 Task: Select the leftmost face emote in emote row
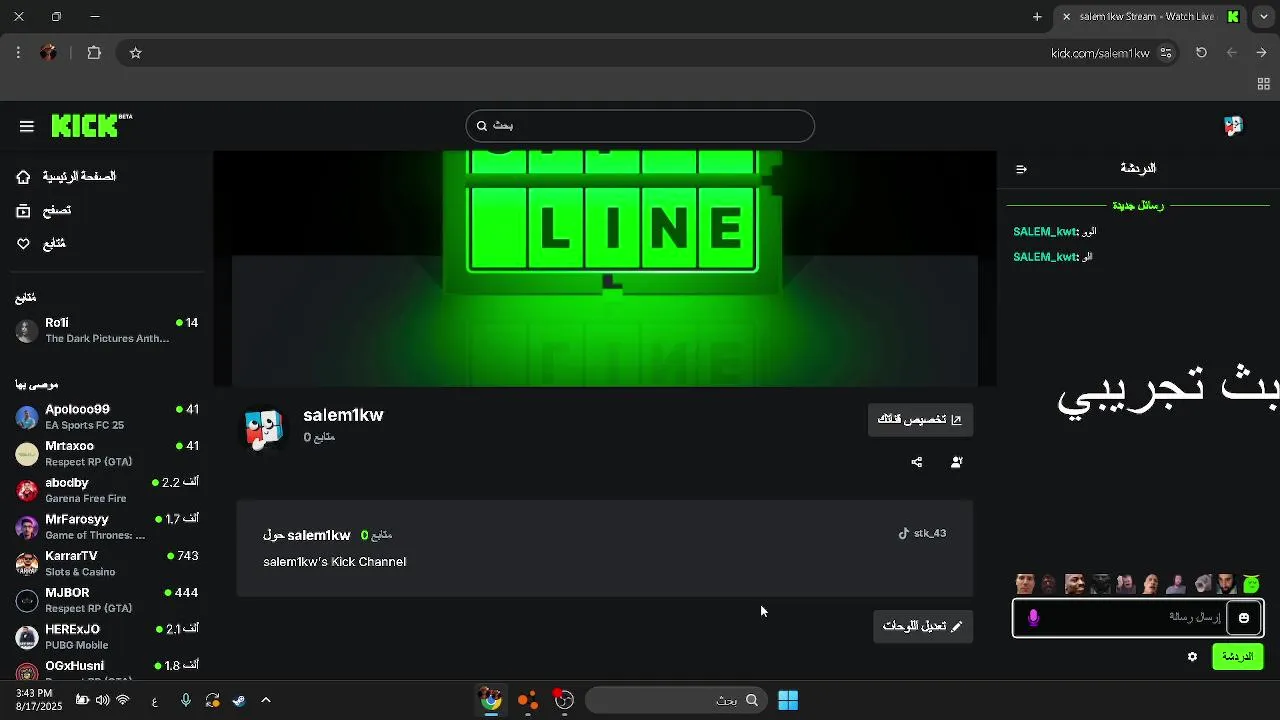pyautogui.click(x=1024, y=584)
